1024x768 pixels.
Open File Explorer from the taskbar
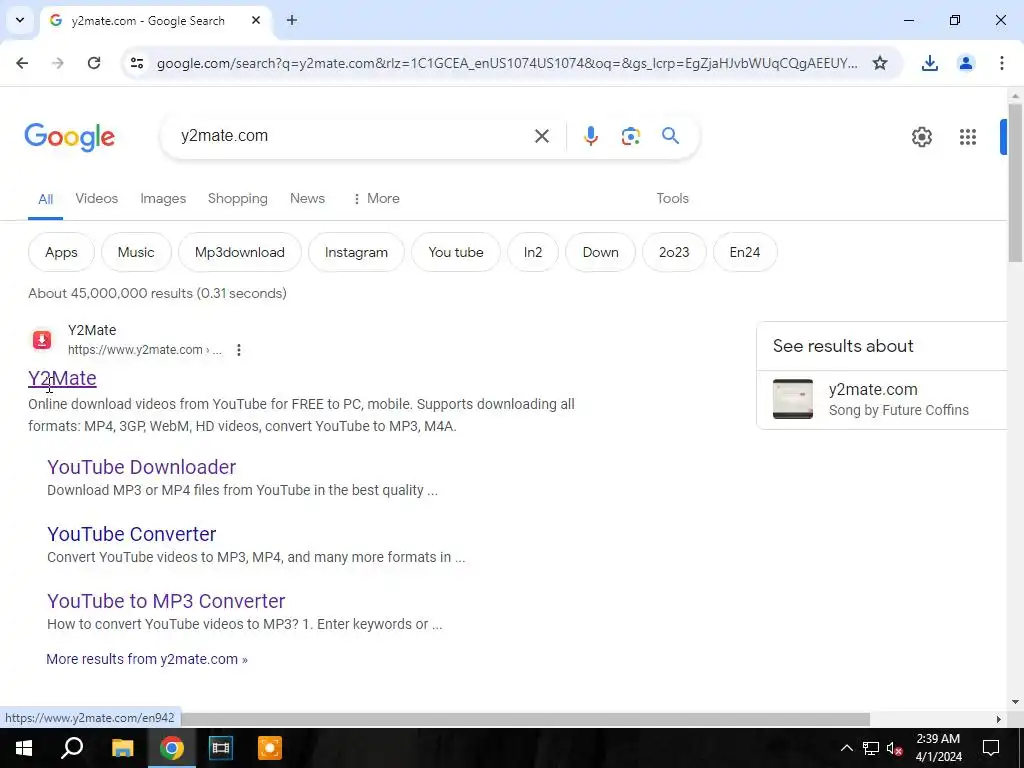(x=122, y=748)
